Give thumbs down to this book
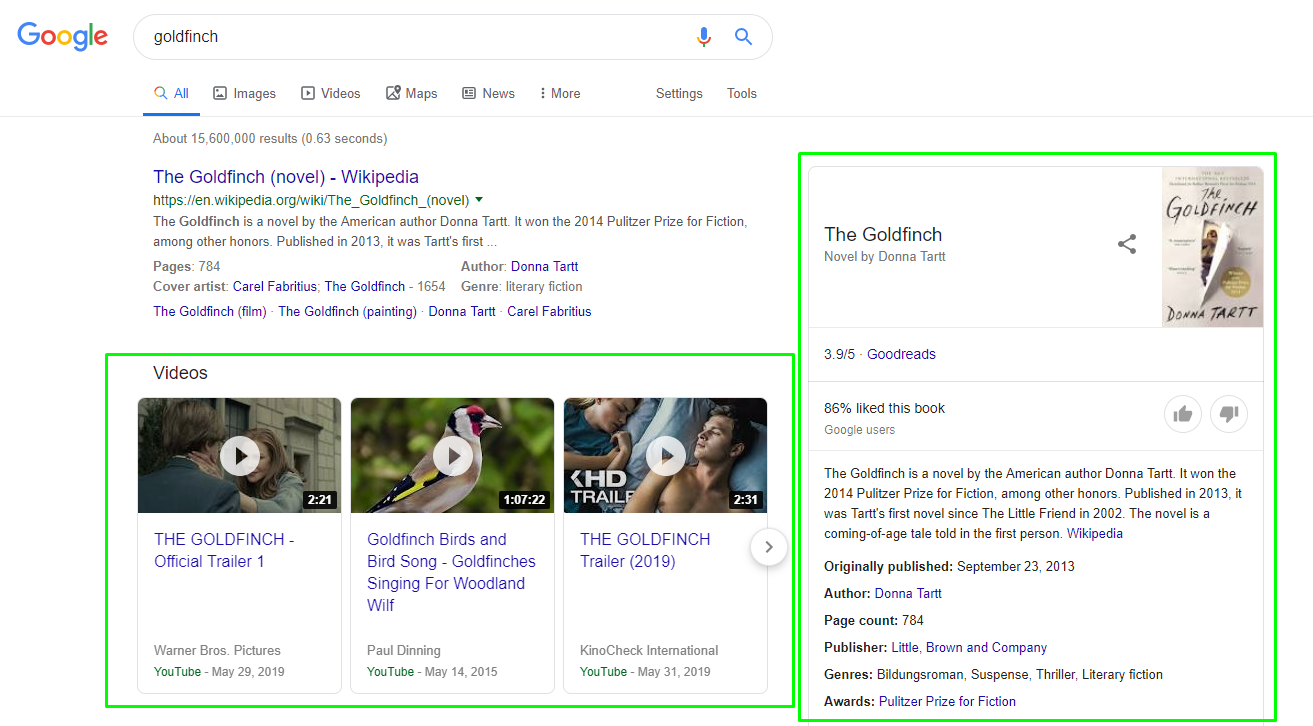This screenshot has width=1313, height=726. (1229, 414)
